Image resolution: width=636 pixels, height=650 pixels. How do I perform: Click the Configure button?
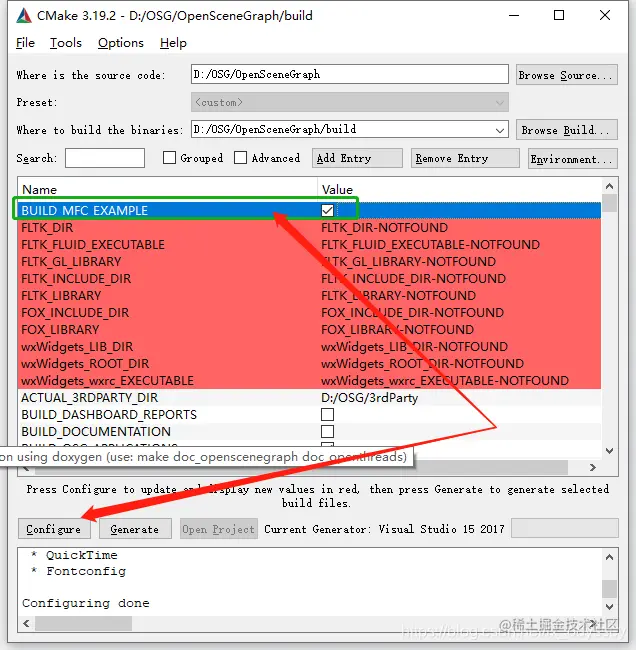click(54, 529)
